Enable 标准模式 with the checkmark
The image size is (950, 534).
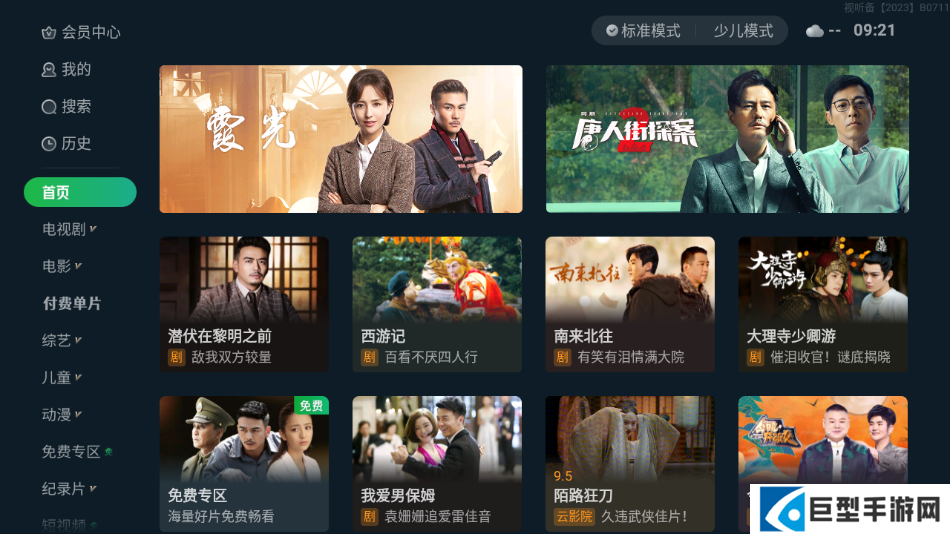pyautogui.click(x=643, y=30)
